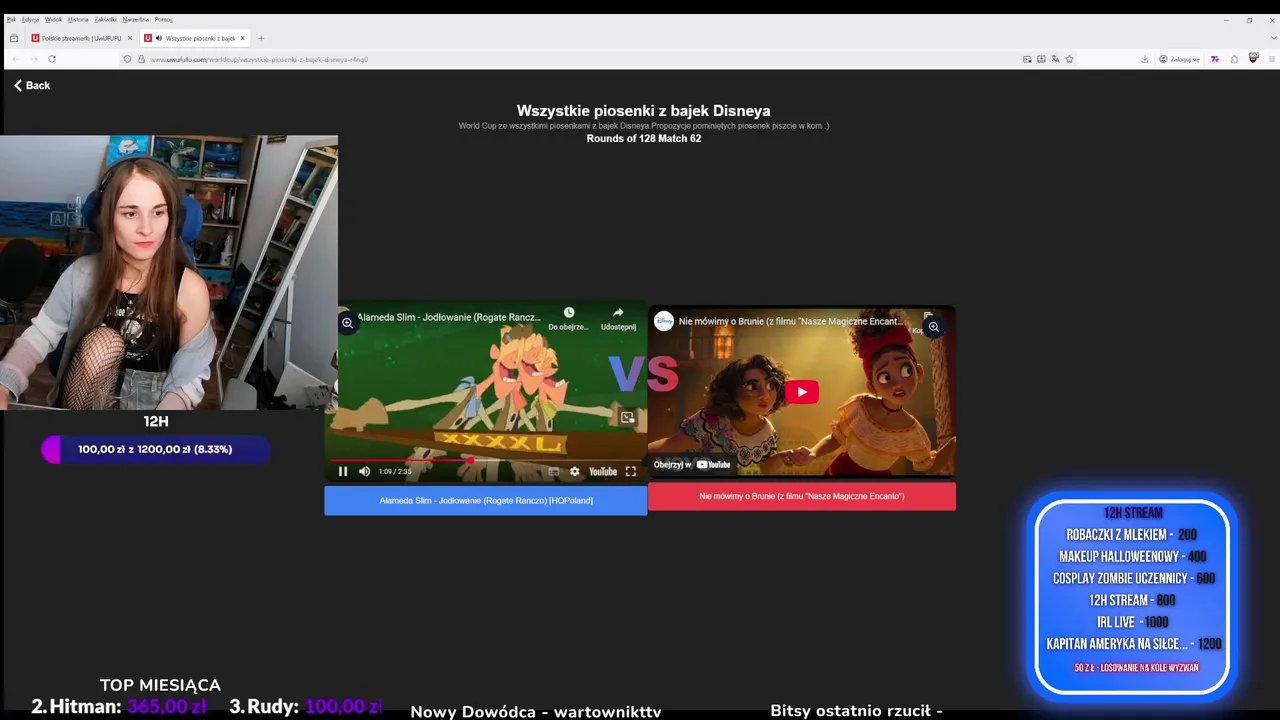Image resolution: width=1280 pixels, height=720 pixels.
Task: Open the Edycja menu
Action: 30,19
